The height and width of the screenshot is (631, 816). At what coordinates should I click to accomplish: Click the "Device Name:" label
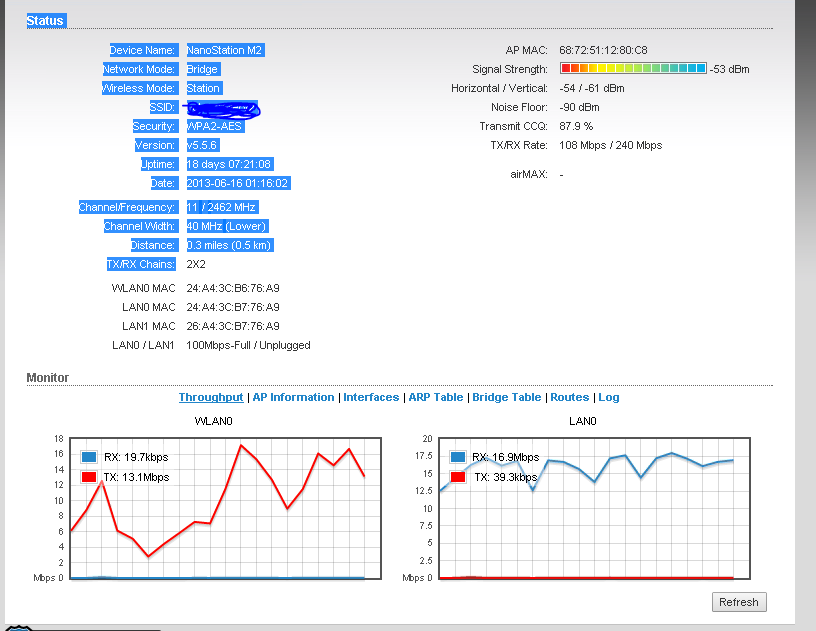[x=142, y=50]
